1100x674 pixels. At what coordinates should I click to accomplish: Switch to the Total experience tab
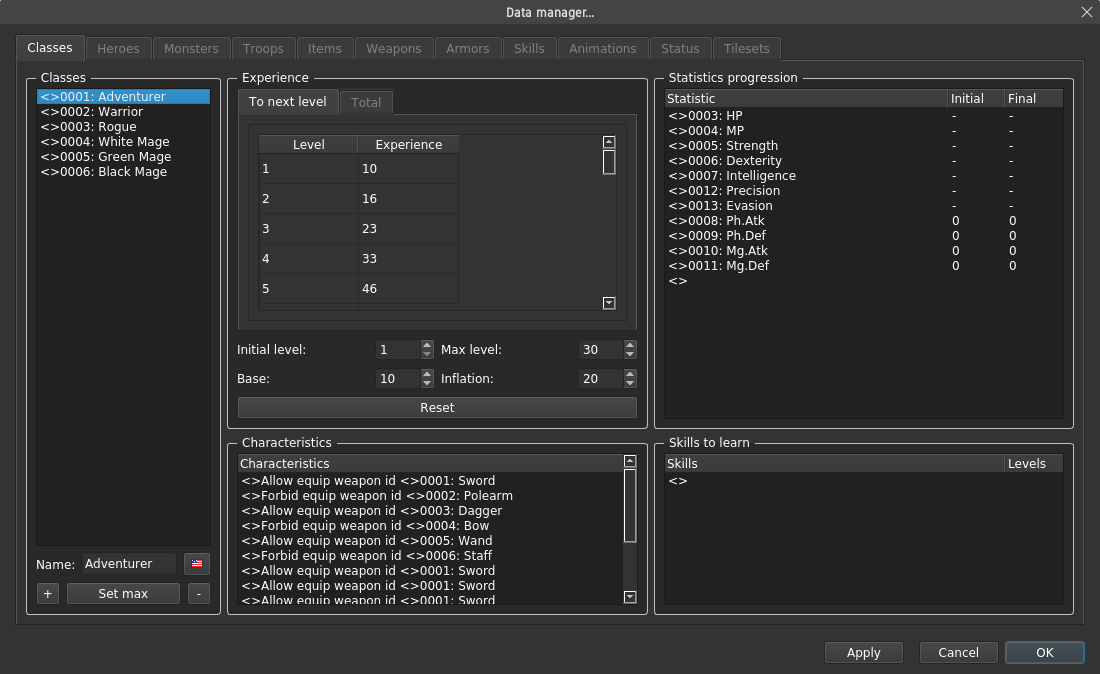tap(366, 102)
